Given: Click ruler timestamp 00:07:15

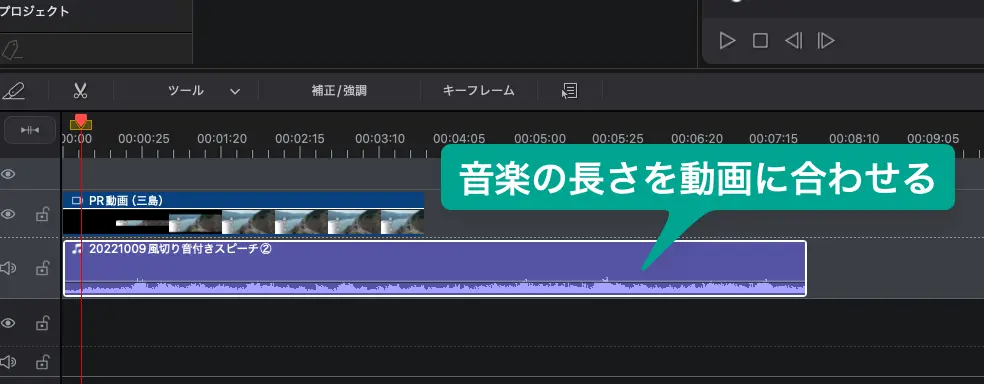Looking at the screenshot, I should 774,139.
